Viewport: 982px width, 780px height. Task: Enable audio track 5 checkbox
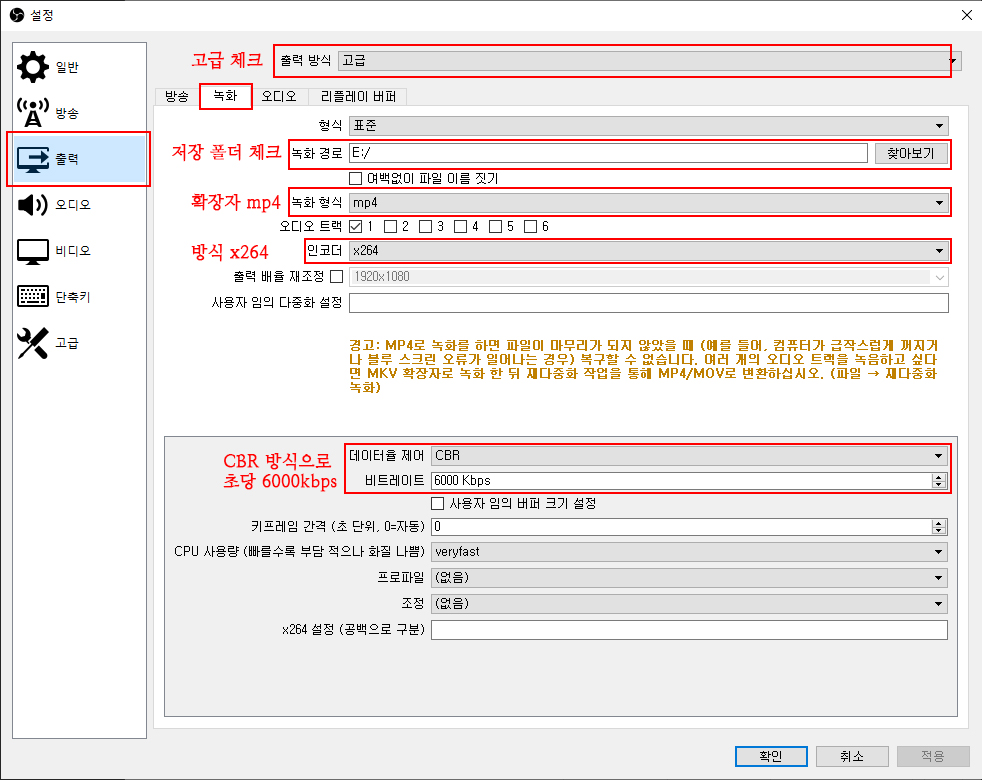coord(495,226)
